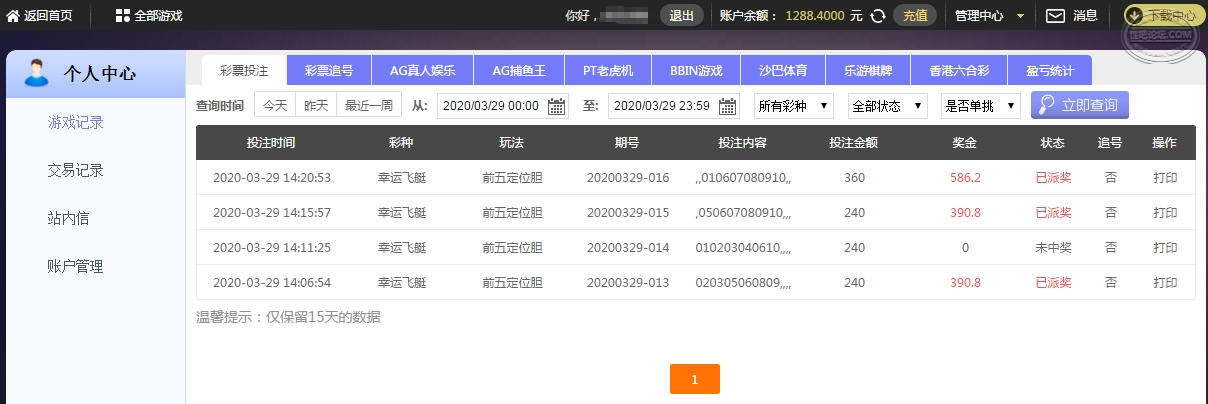The image size is (1208, 404).
Task: Open the end date calendar icon
Action: click(x=727, y=106)
